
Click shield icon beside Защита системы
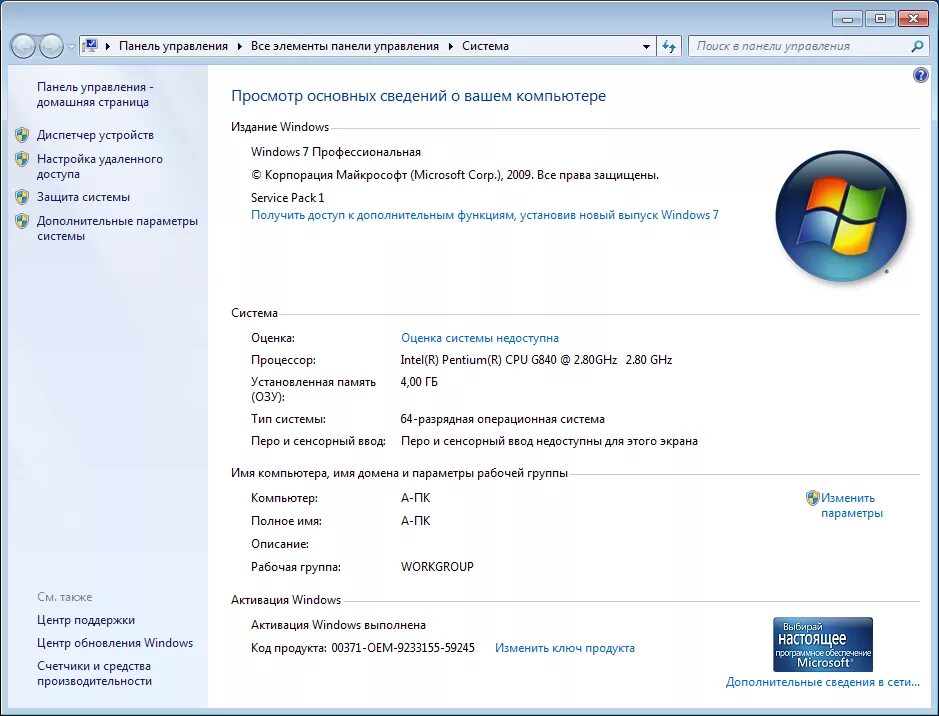tap(22, 197)
